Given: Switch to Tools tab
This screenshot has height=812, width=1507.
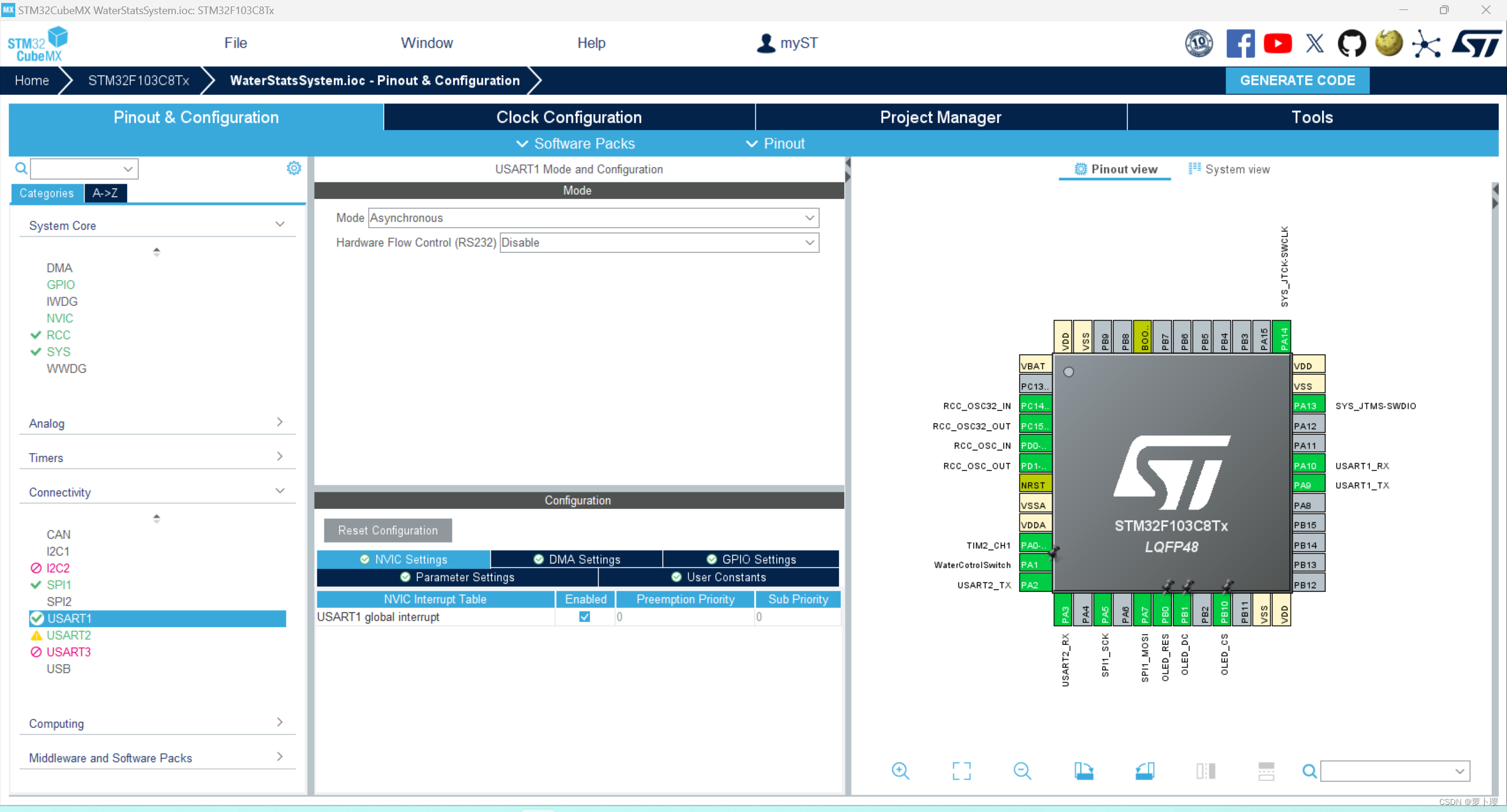Looking at the screenshot, I should click(1312, 117).
